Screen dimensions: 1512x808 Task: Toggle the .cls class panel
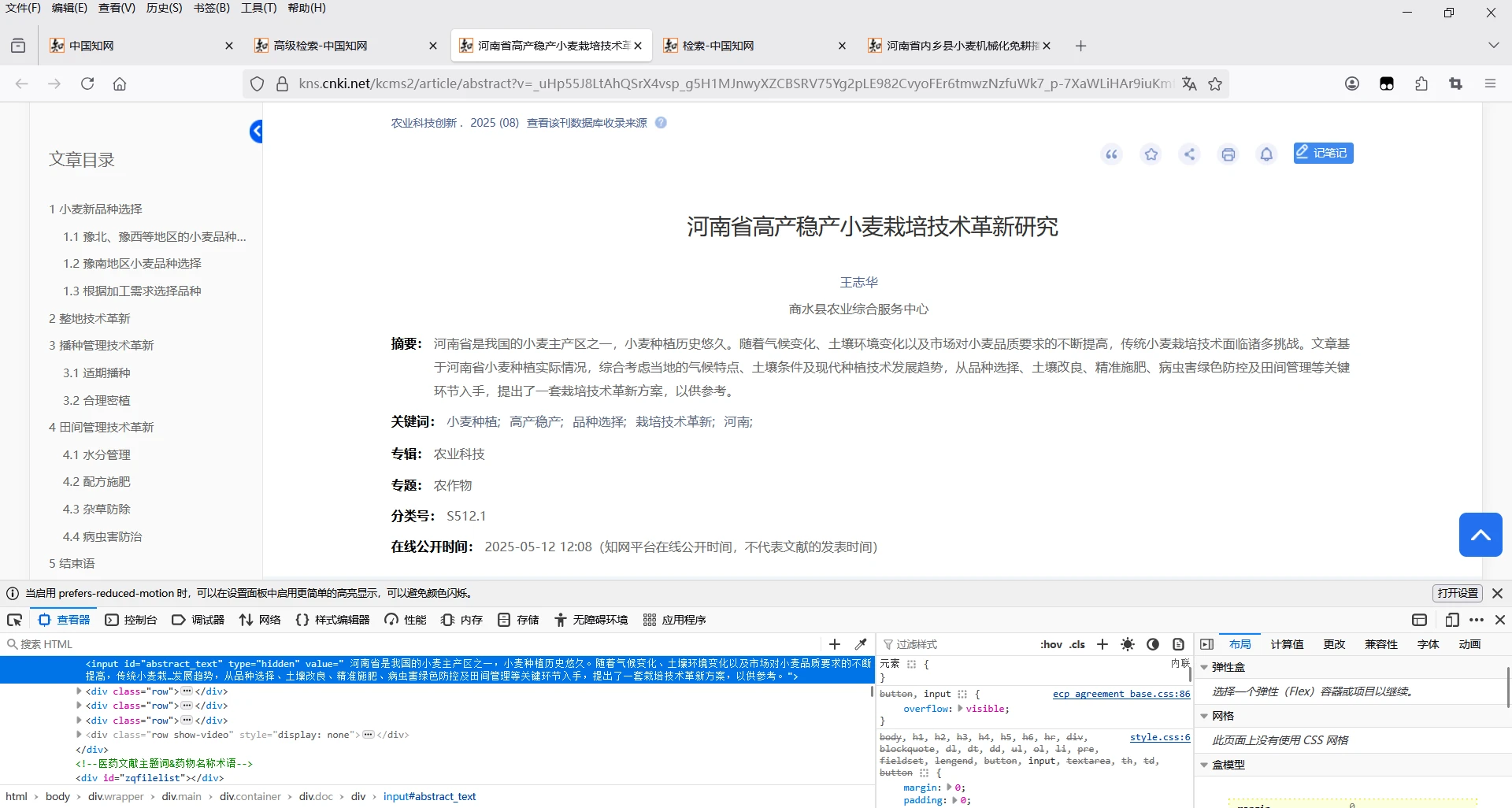click(1077, 644)
